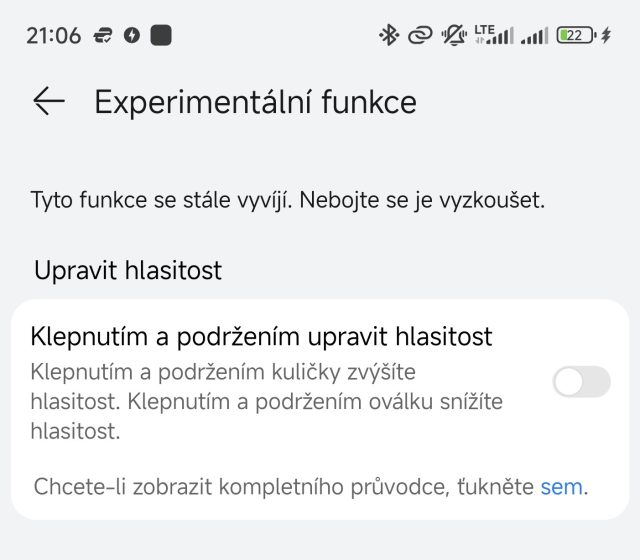Tap the circular lightning notification icon
640x560 pixels.
click(x=131, y=36)
